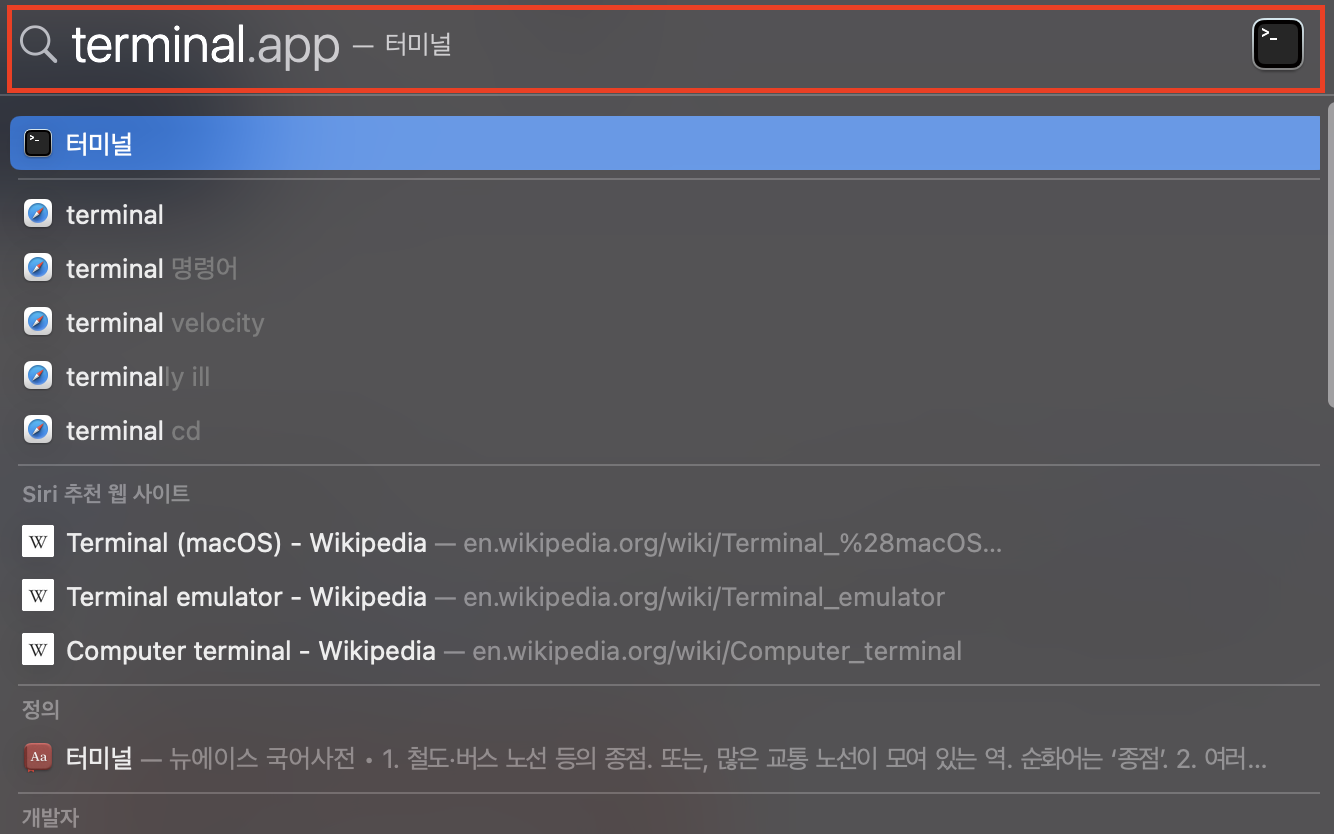This screenshot has width=1334, height=834.
Task: Select the 'terminal 명령어' suggestion
Action: (665, 268)
